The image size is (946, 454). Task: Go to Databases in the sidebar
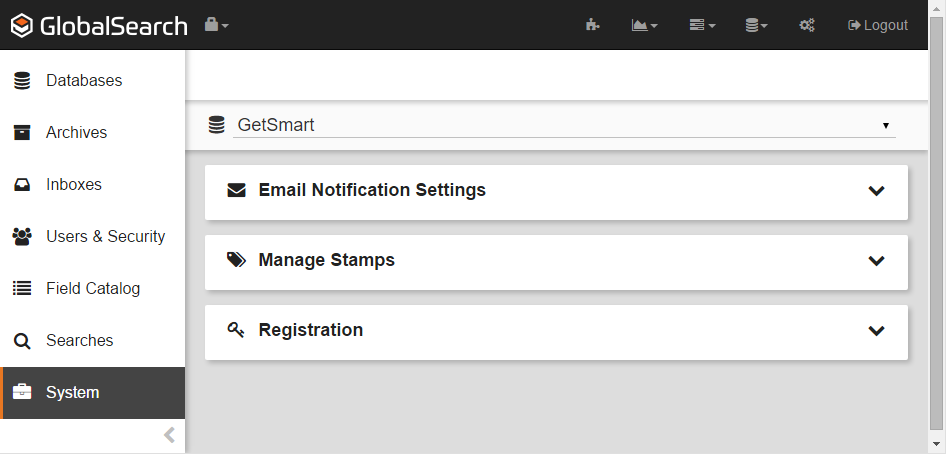tap(84, 81)
